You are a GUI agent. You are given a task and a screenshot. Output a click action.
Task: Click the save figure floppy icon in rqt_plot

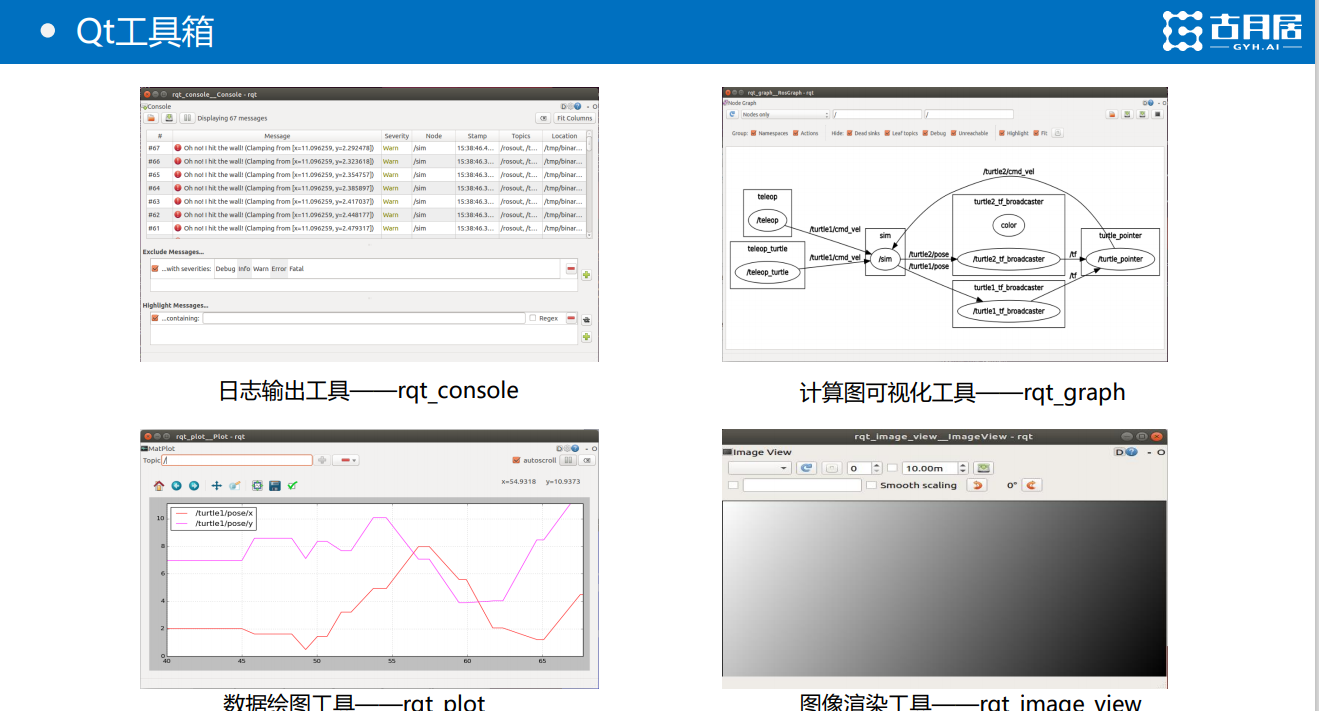coord(275,486)
